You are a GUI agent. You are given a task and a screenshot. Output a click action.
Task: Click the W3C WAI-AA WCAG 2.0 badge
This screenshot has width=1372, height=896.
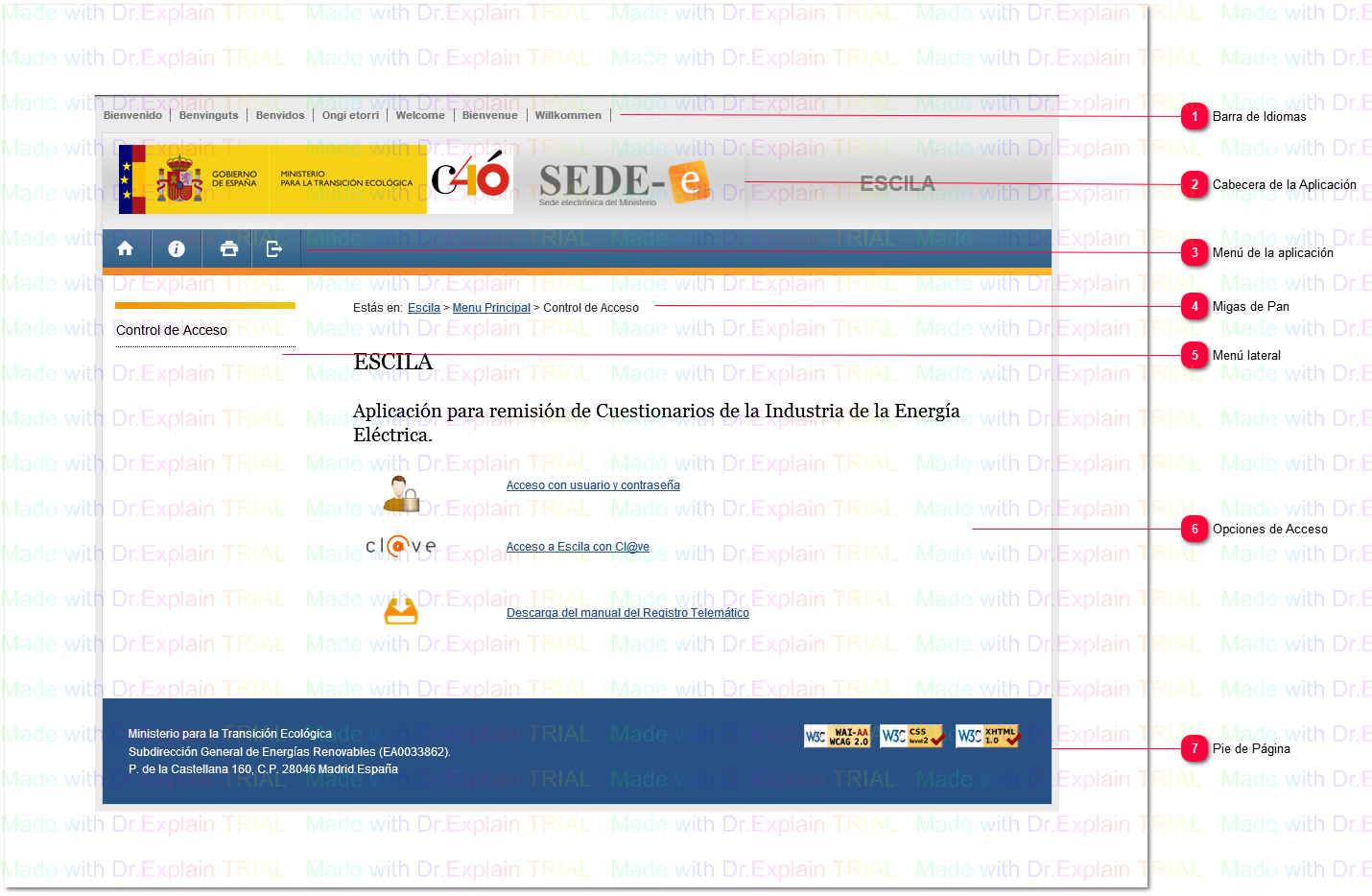[x=837, y=736]
